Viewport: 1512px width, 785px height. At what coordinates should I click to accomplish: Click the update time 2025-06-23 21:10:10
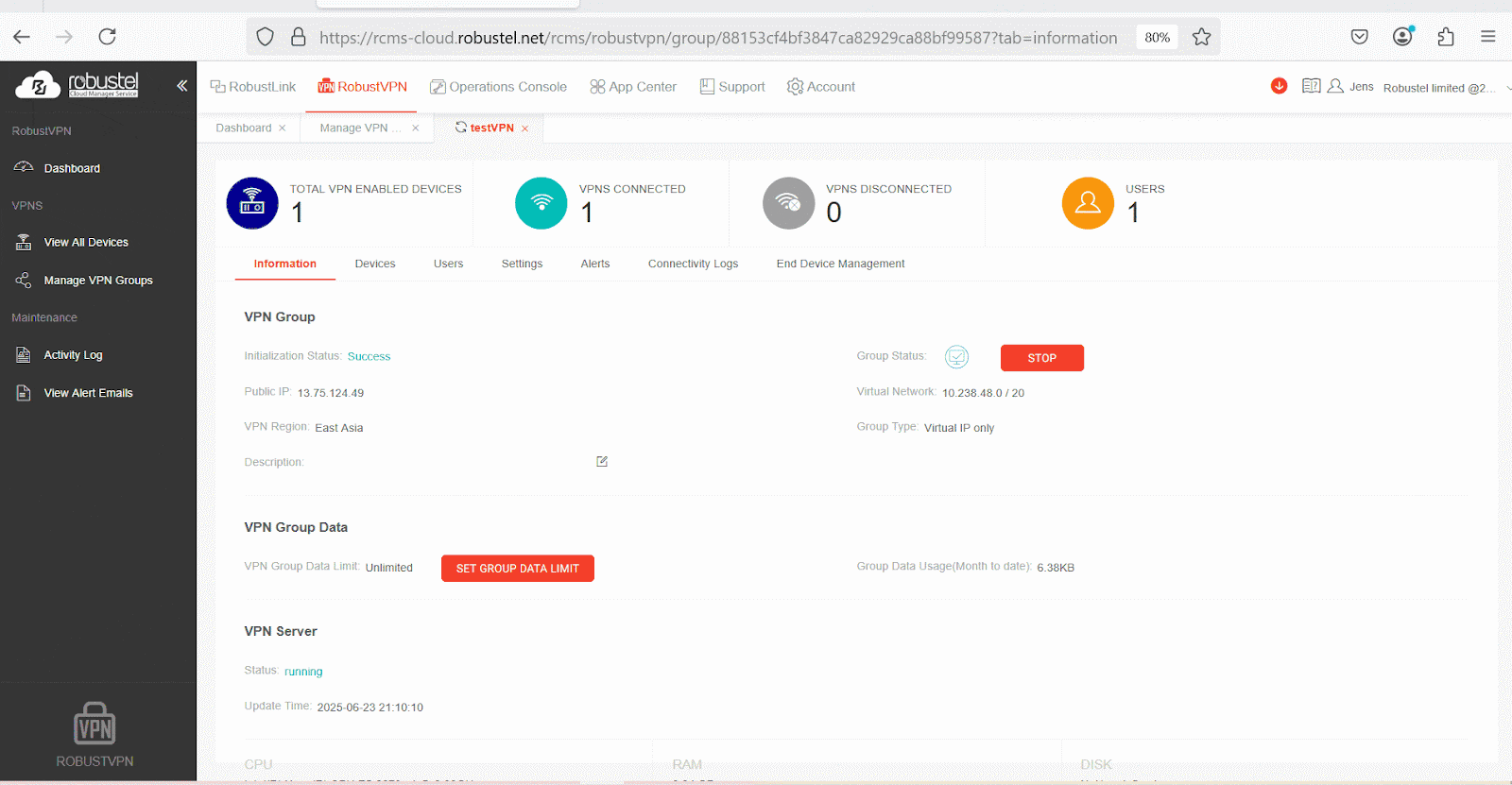370,708
